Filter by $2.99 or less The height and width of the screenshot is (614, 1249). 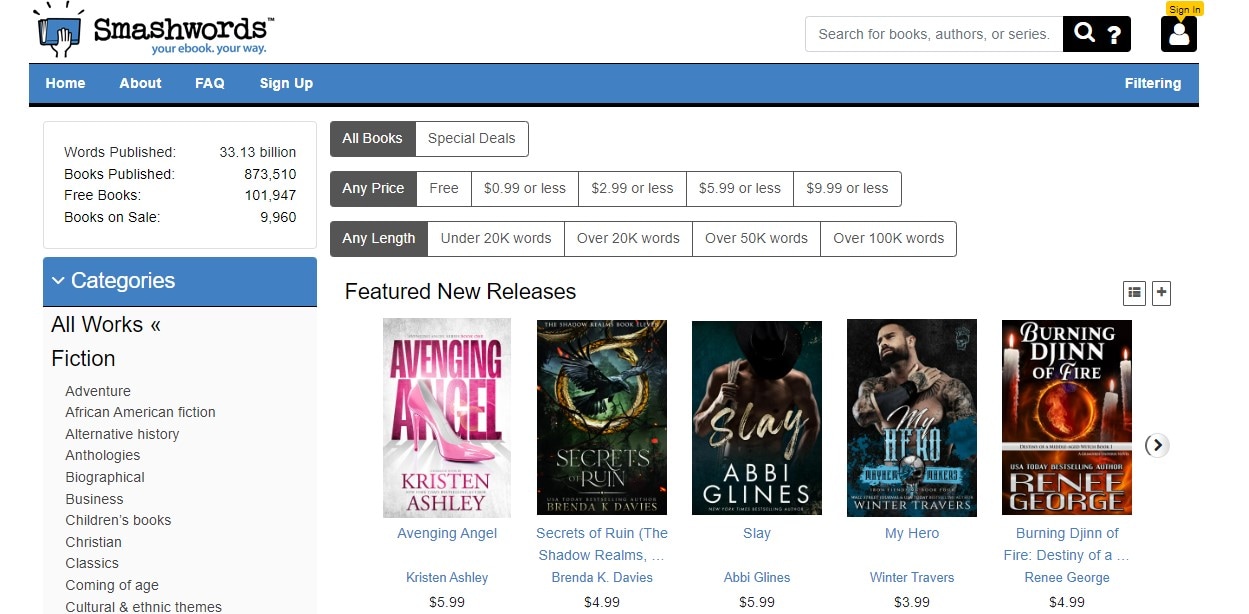632,188
